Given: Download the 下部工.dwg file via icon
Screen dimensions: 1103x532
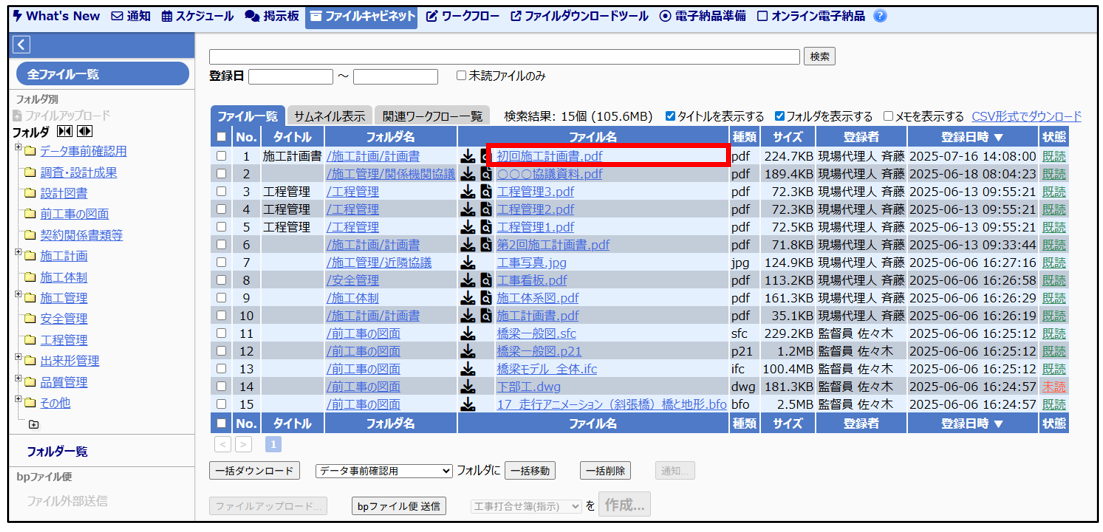Looking at the screenshot, I should 467,386.
